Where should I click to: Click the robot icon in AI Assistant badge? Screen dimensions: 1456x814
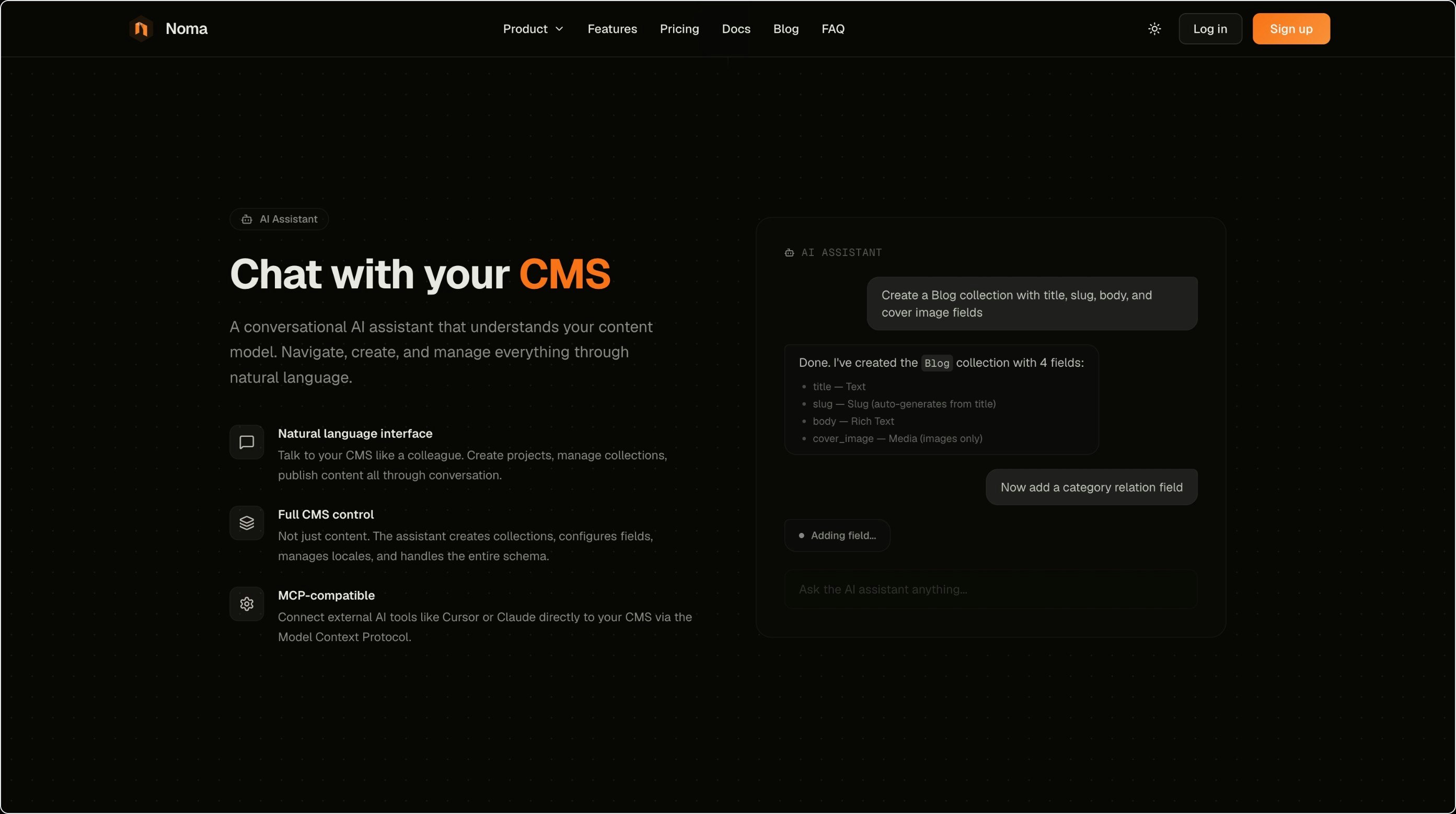[x=247, y=219]
